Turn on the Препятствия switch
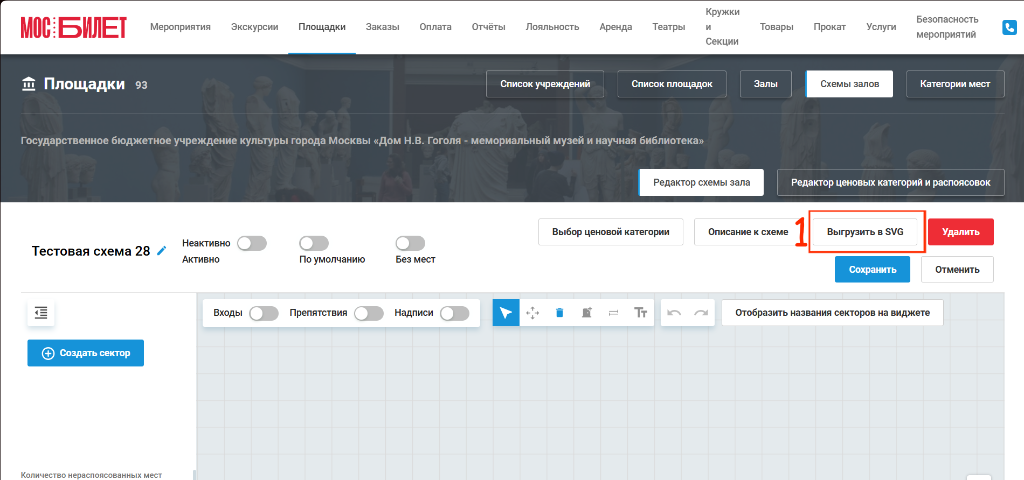Image resolution: width=1024 pixels, height=480 pixels. (x=369, y=313)
